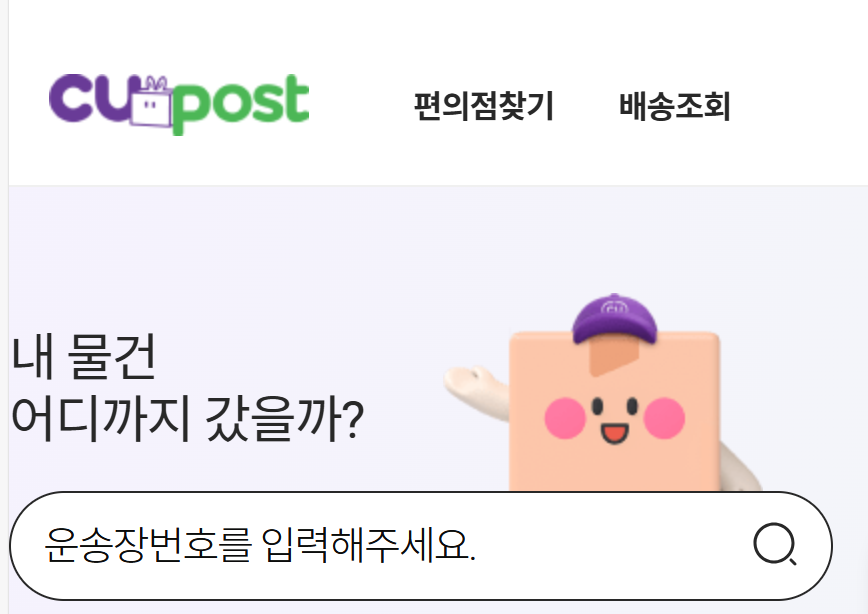Click the box mascot's orange body
Screen dimensions: 868x614
(x=614, y=412)
